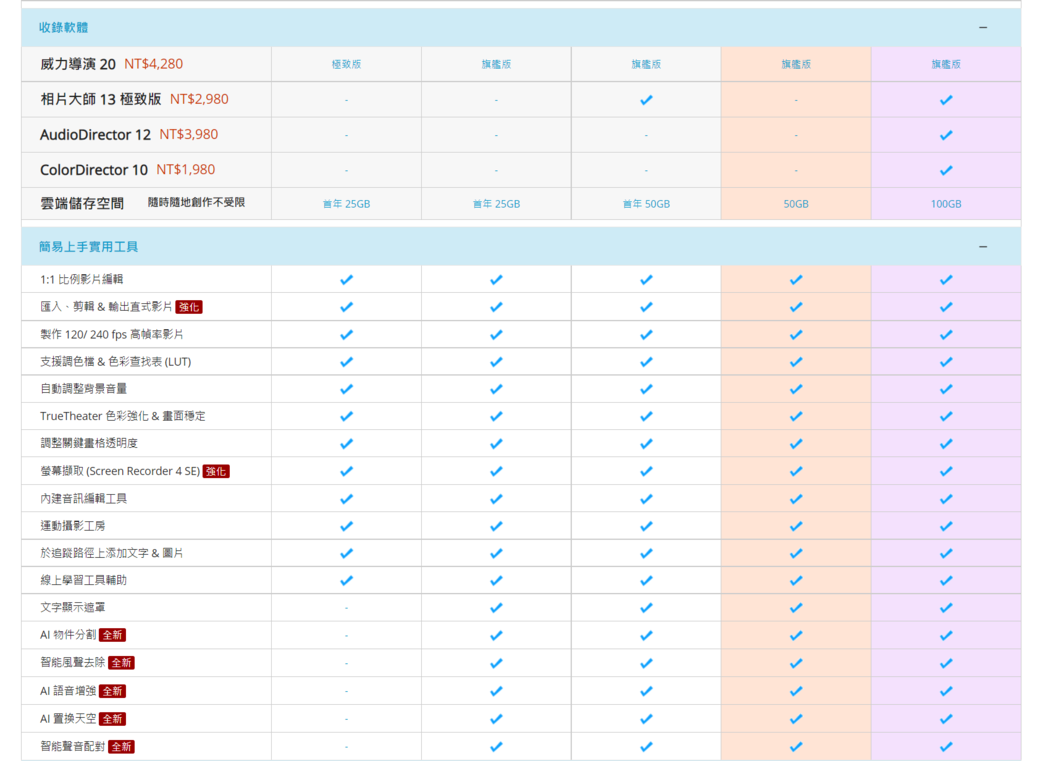Click peach-column checkmark in 製作 120/240 fps row
This screenshot has width=1040, height=761.
(x=796, y=335)
